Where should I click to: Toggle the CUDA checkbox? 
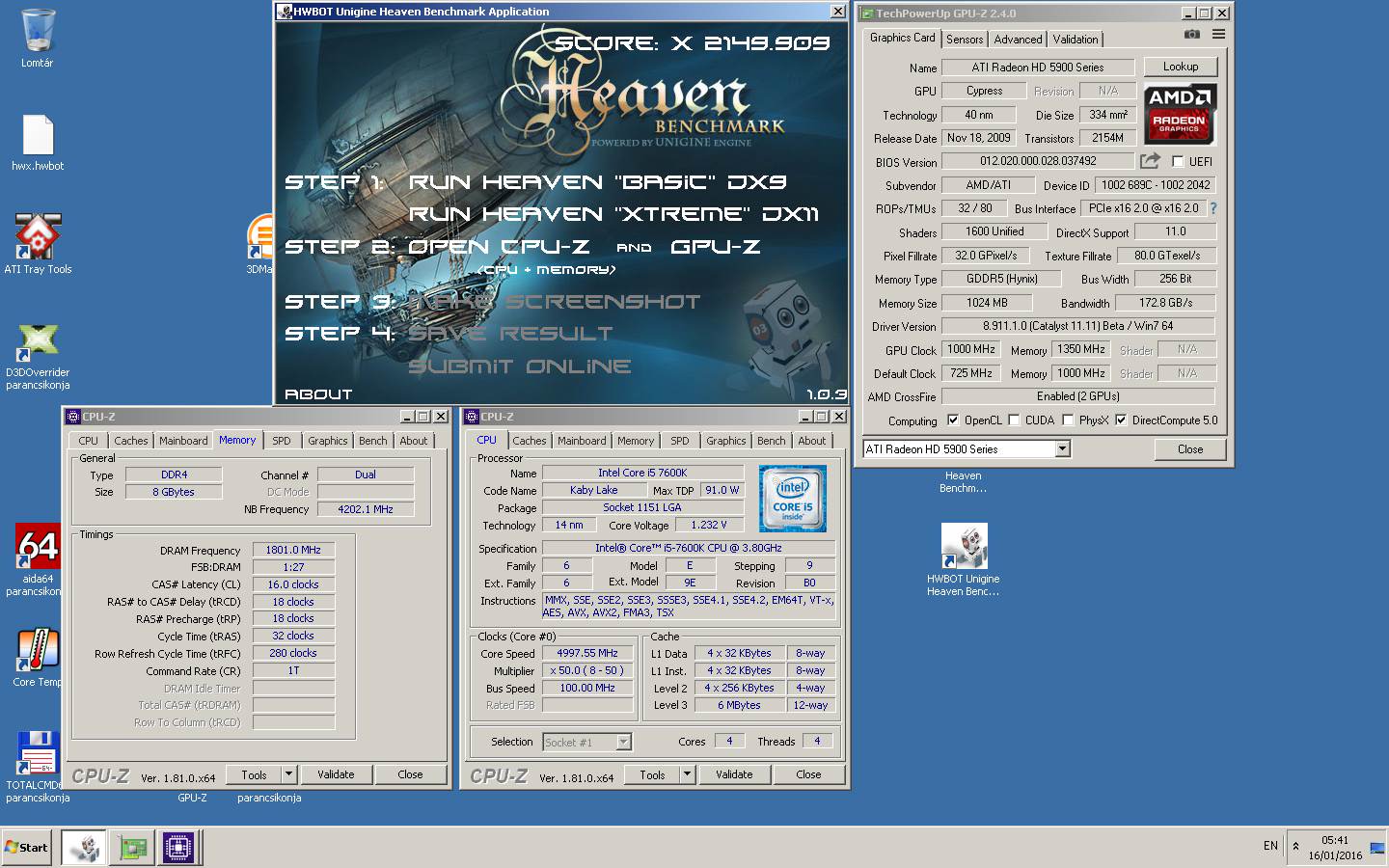(1014, 420)
